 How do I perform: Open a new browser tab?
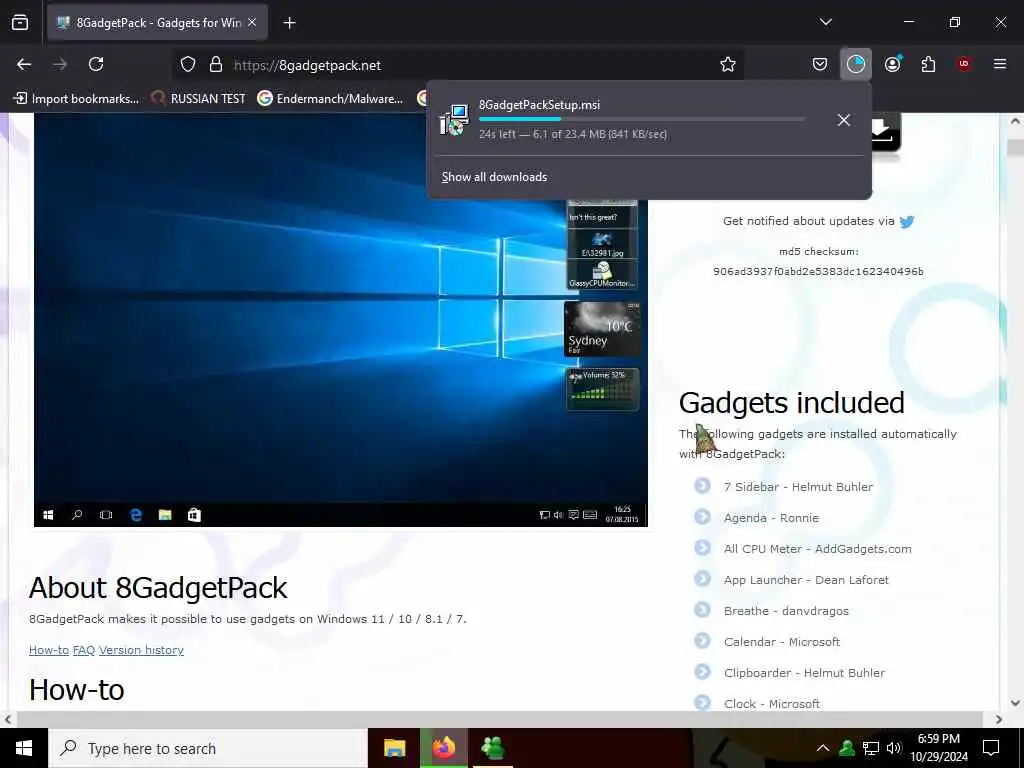[x=290, y=23]
